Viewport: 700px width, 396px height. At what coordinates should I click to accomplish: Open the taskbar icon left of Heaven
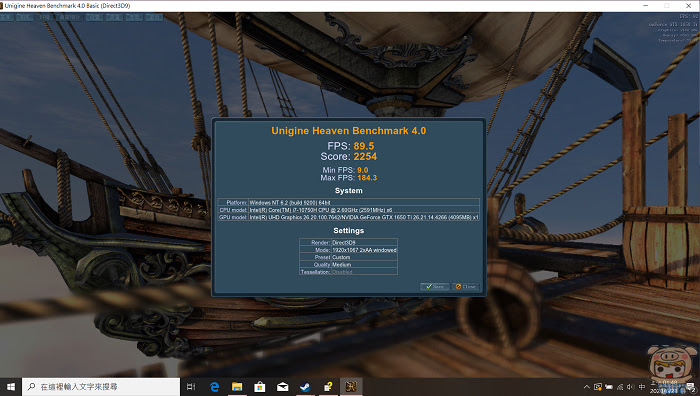328,387
